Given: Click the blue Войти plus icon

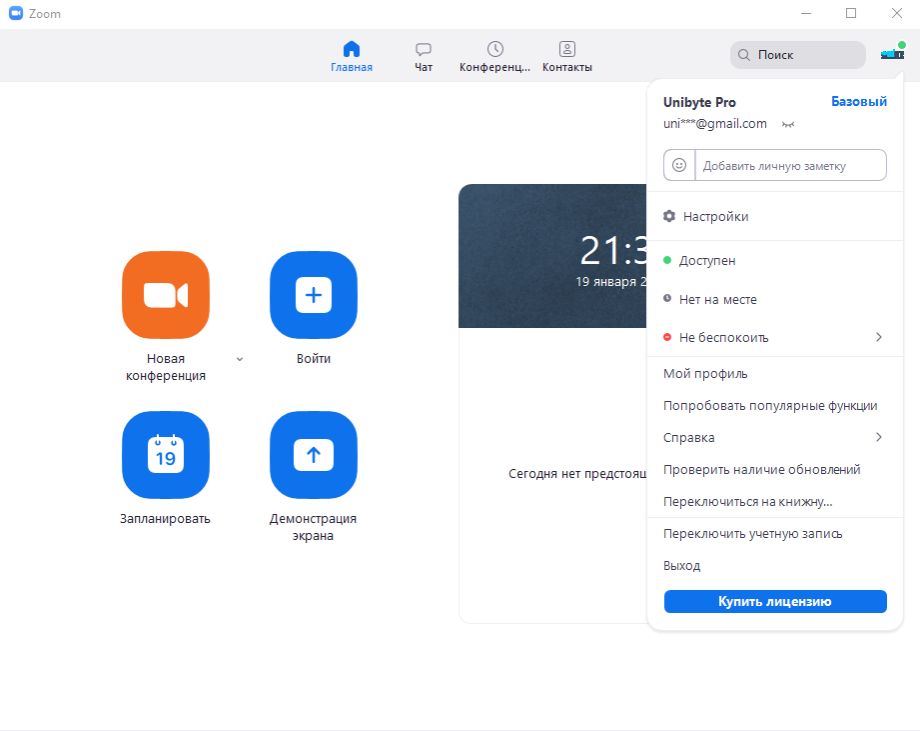Looking at the screenshot, I should pos(313,295).
